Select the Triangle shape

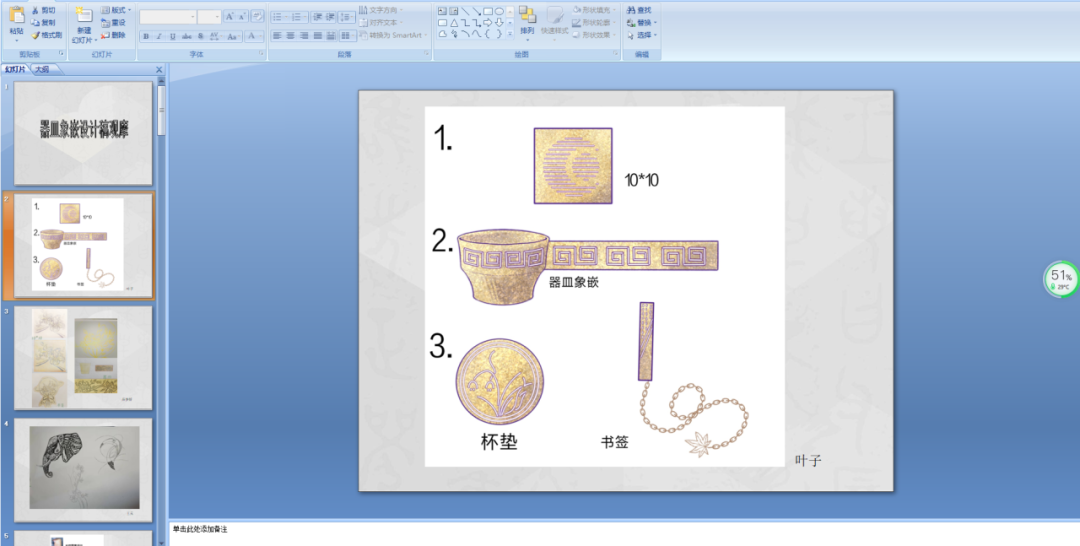[x=454, y=23]
